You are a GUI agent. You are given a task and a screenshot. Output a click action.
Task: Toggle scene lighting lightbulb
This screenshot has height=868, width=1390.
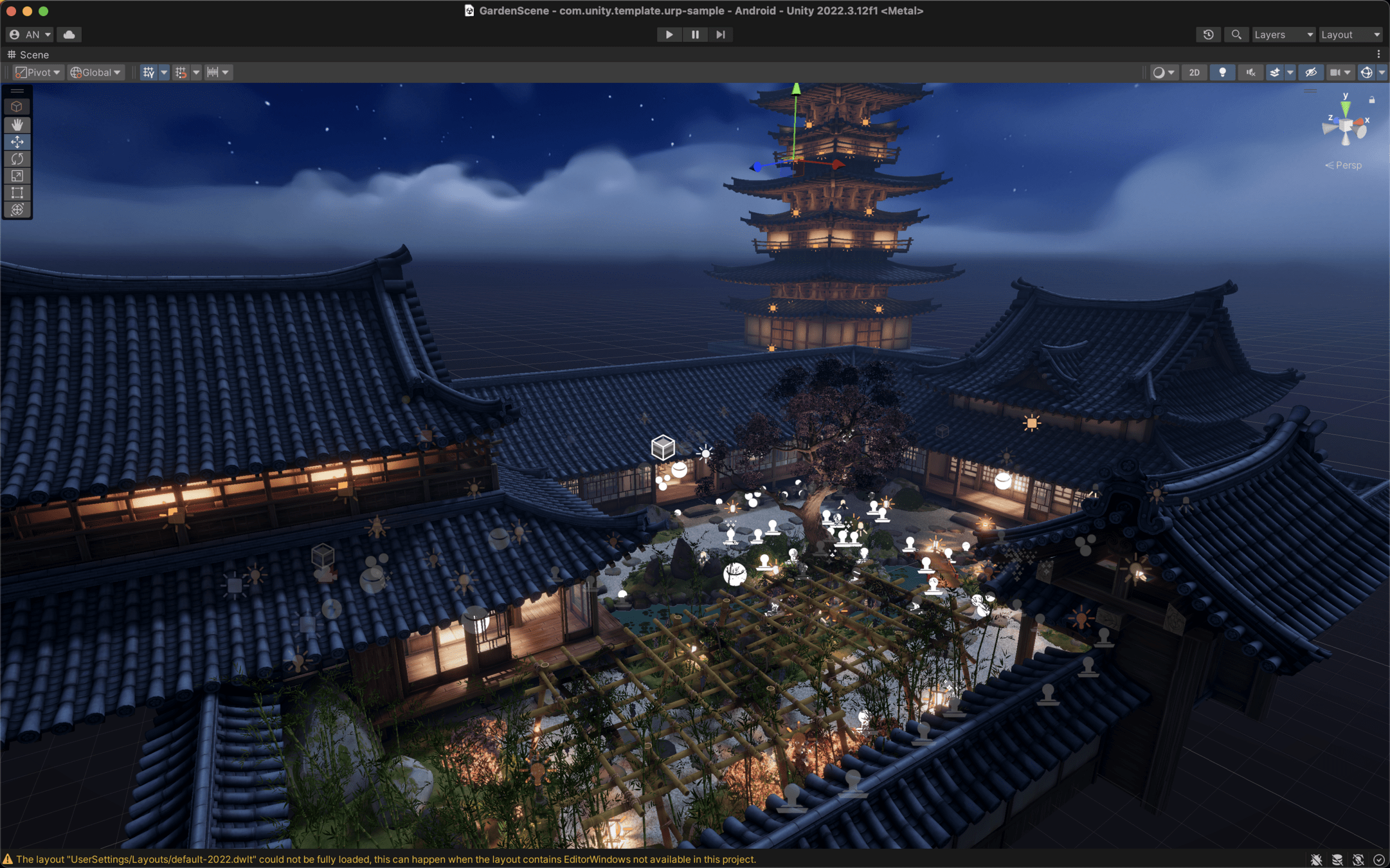(1222, 73)
